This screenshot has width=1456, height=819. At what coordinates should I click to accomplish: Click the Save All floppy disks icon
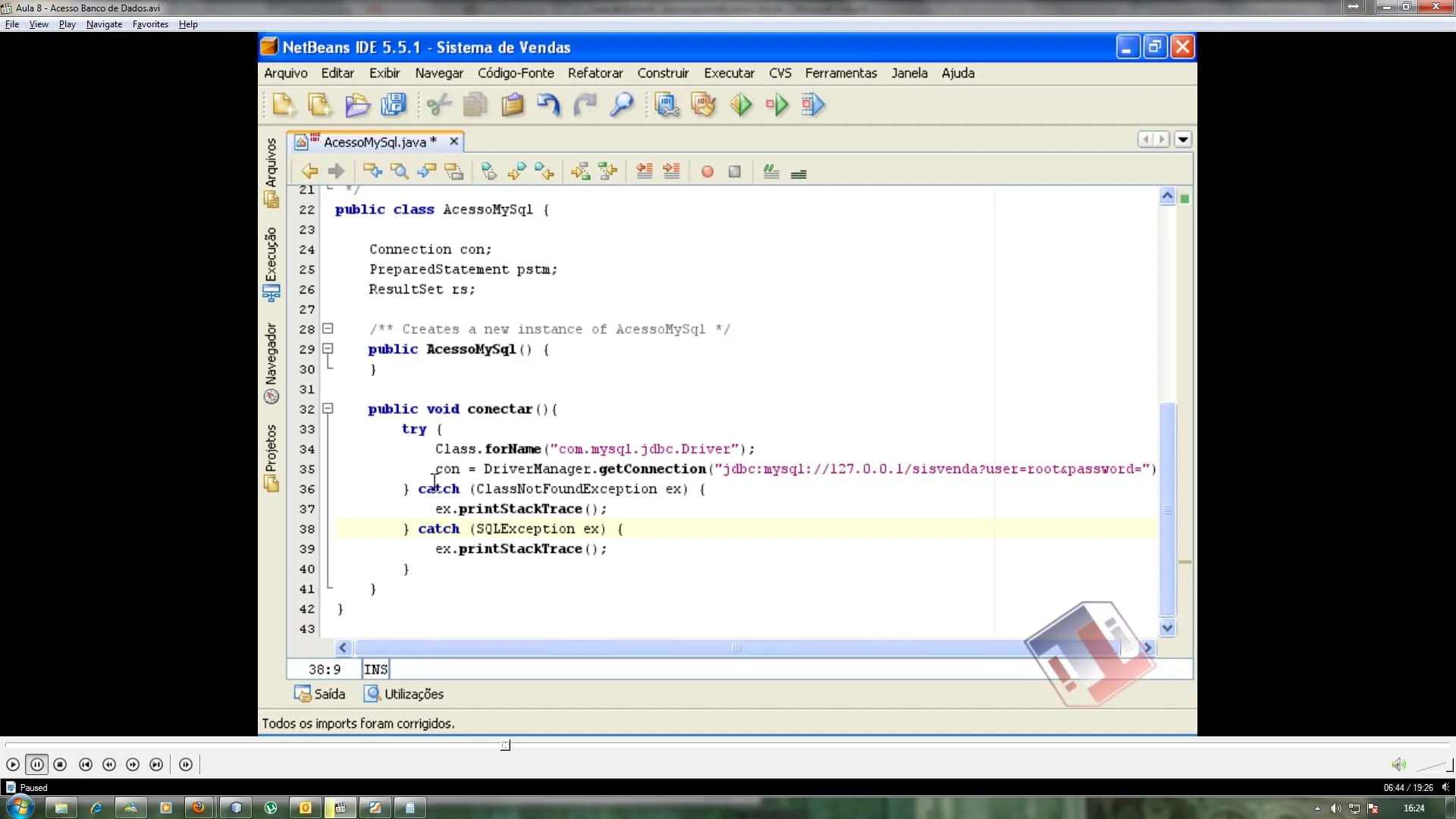pyautogui.click(x=394, y=105)
